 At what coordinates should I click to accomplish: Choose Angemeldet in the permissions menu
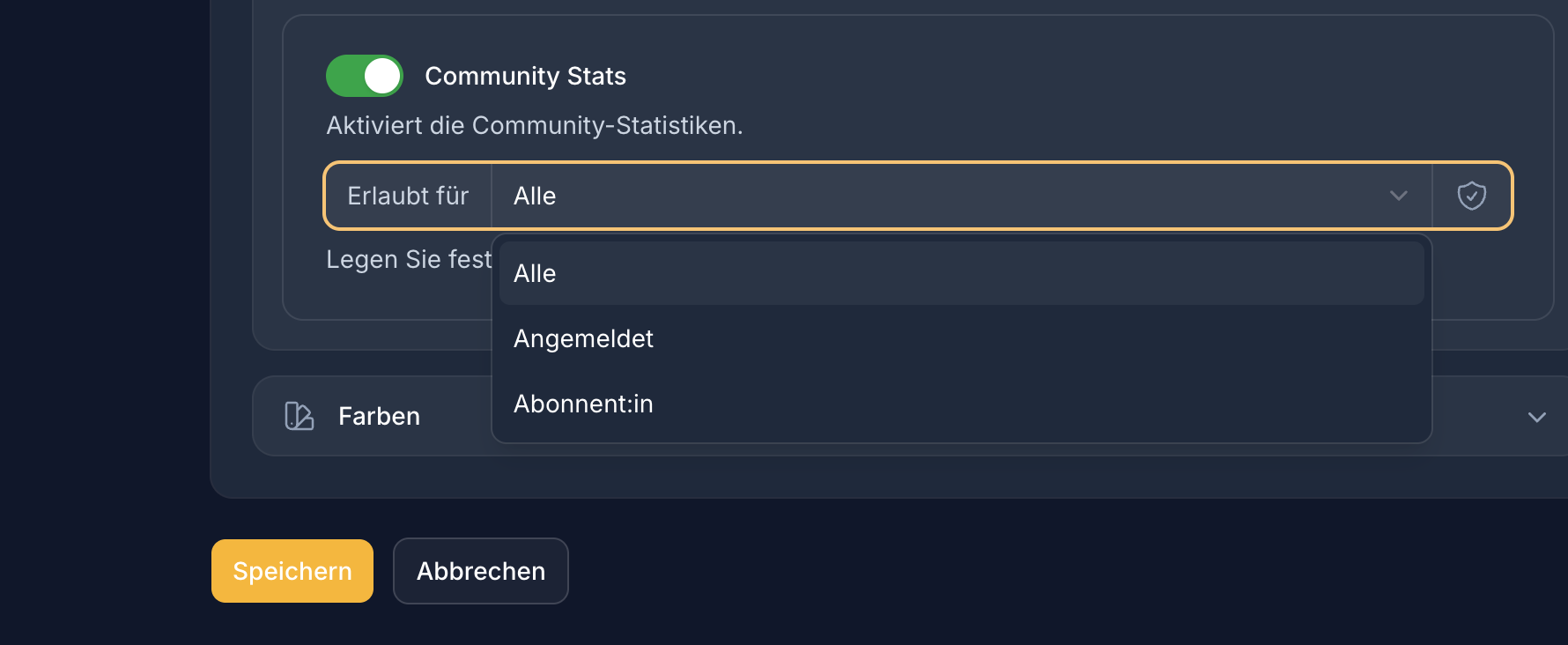tap(583, 338)
